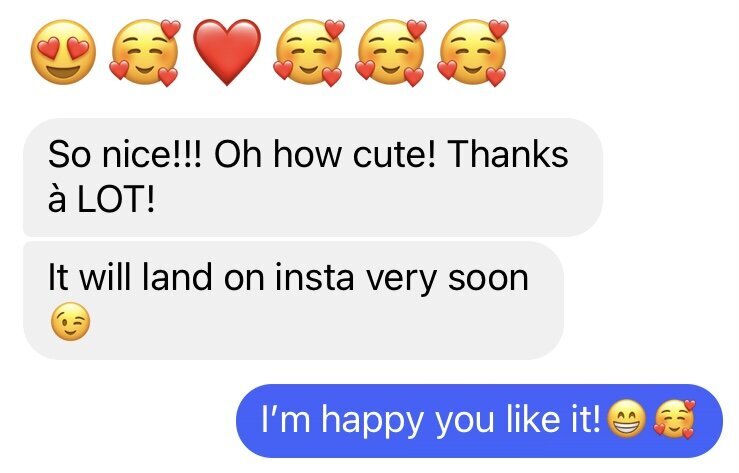The height and width of the screenshot is (473, 739).
Task: Click the winking face emoji
Action: [x=70, y=321]
